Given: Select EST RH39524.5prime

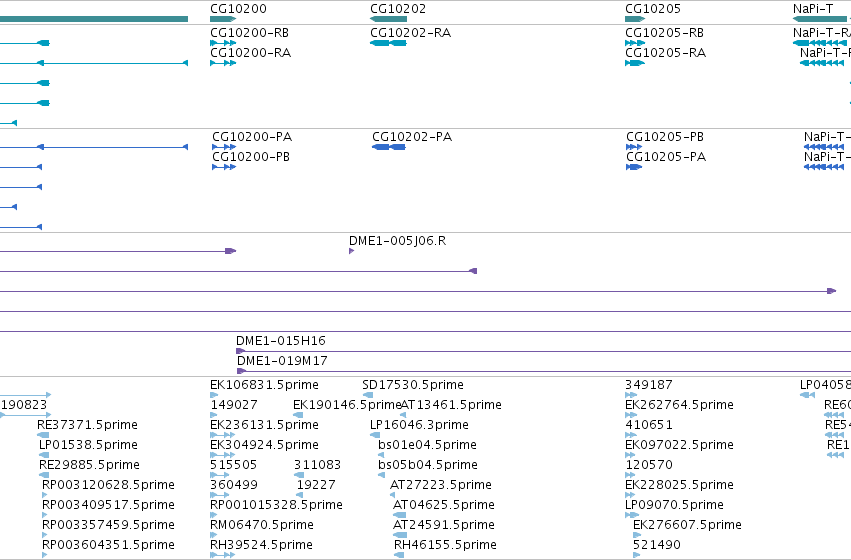Looking at the screenshot, I should [x=261, y=545].
